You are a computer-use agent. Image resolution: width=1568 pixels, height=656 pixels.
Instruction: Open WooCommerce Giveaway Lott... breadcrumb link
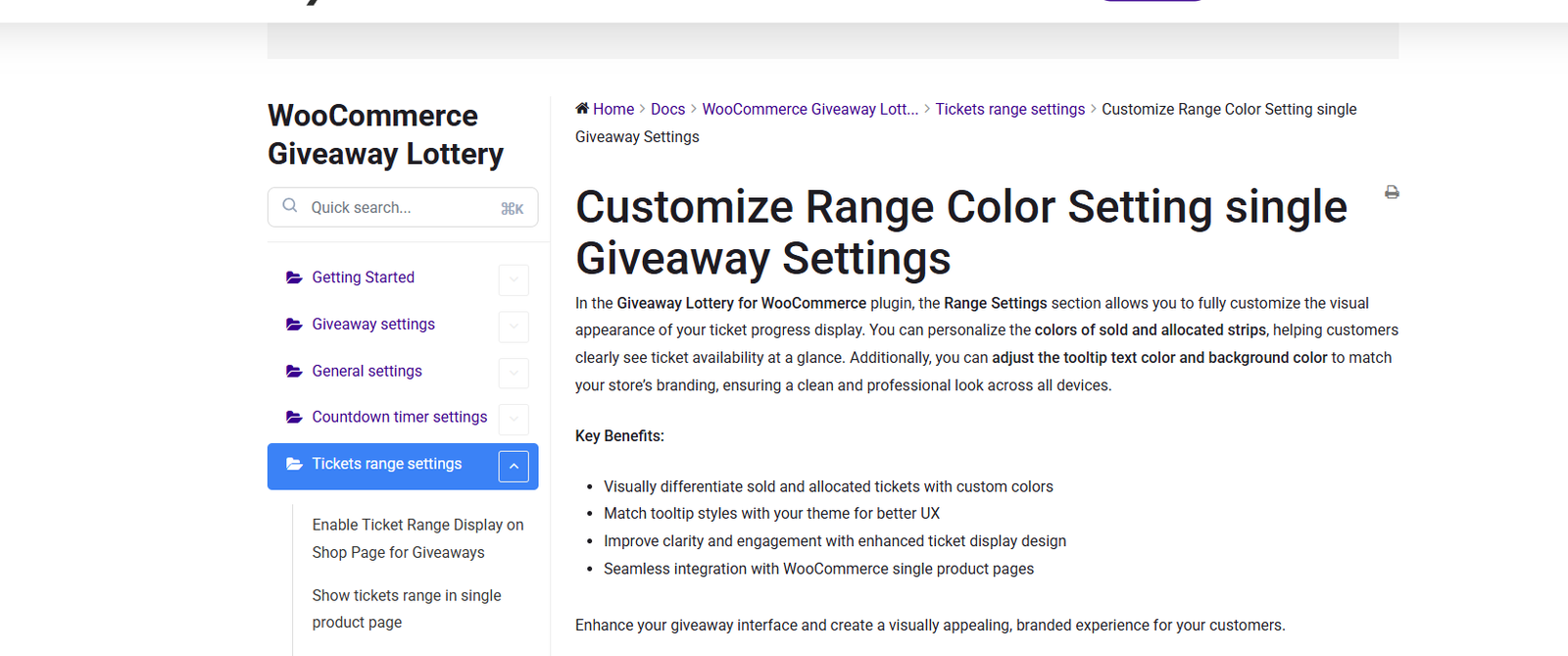pos(809,109)
